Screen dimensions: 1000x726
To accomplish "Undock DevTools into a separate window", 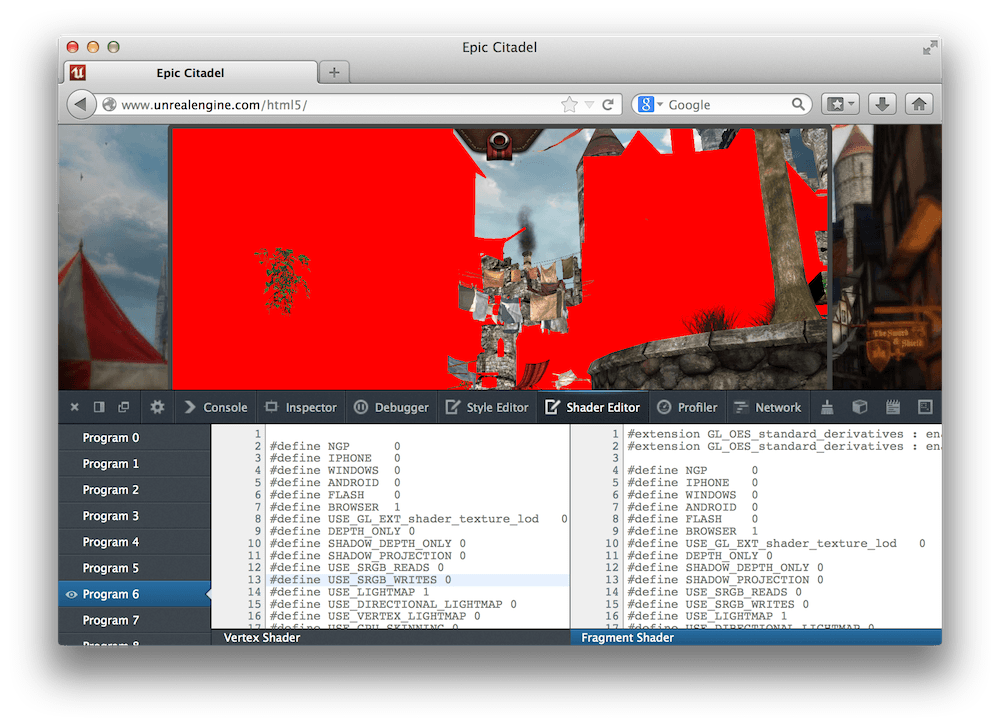I will click(123, 407).
